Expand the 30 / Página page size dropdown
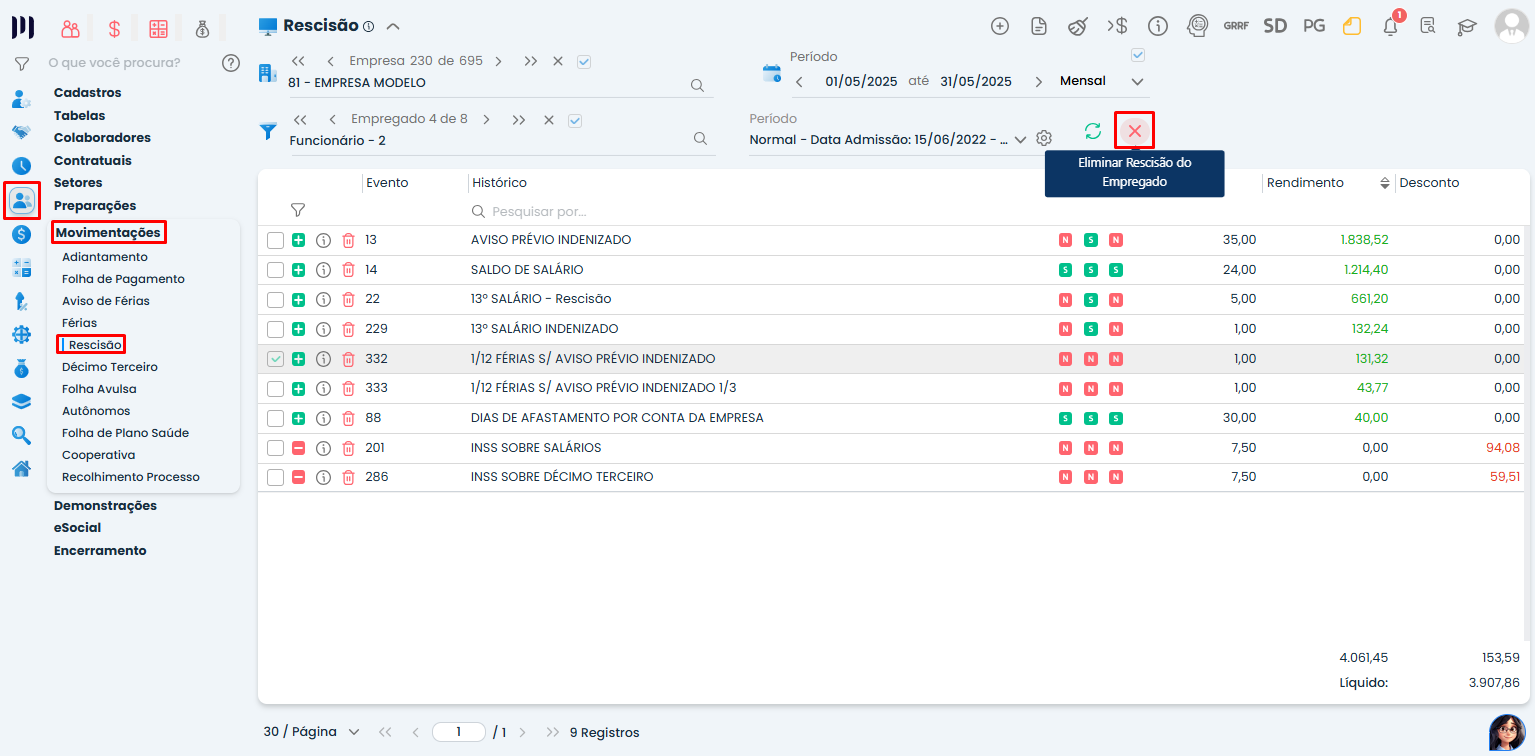The width and height of the screenshot is (1535, 756). [x=353, y=732]
